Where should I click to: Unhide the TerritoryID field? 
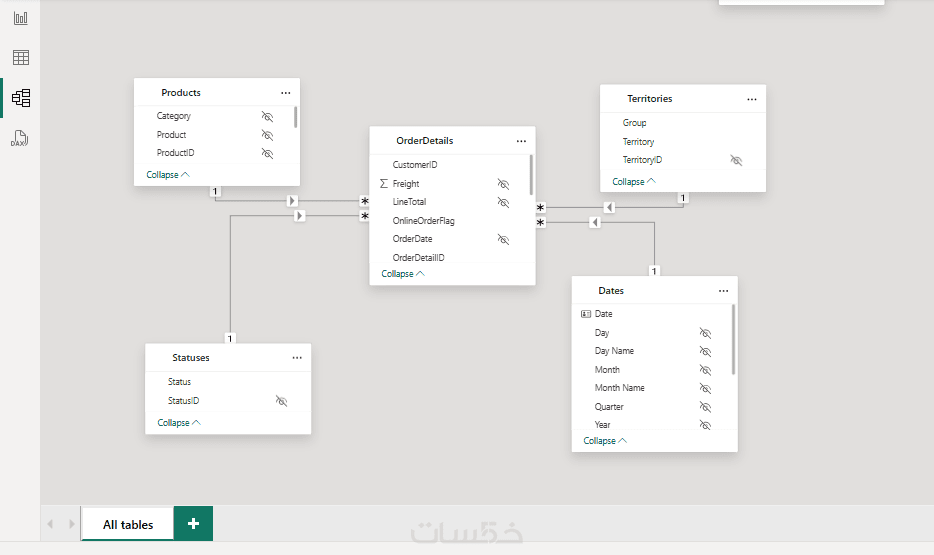coord(736,160)
